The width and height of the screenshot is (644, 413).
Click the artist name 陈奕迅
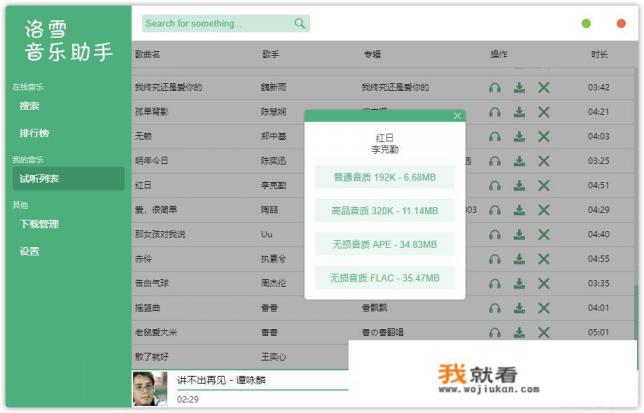[x=274, y=161]
